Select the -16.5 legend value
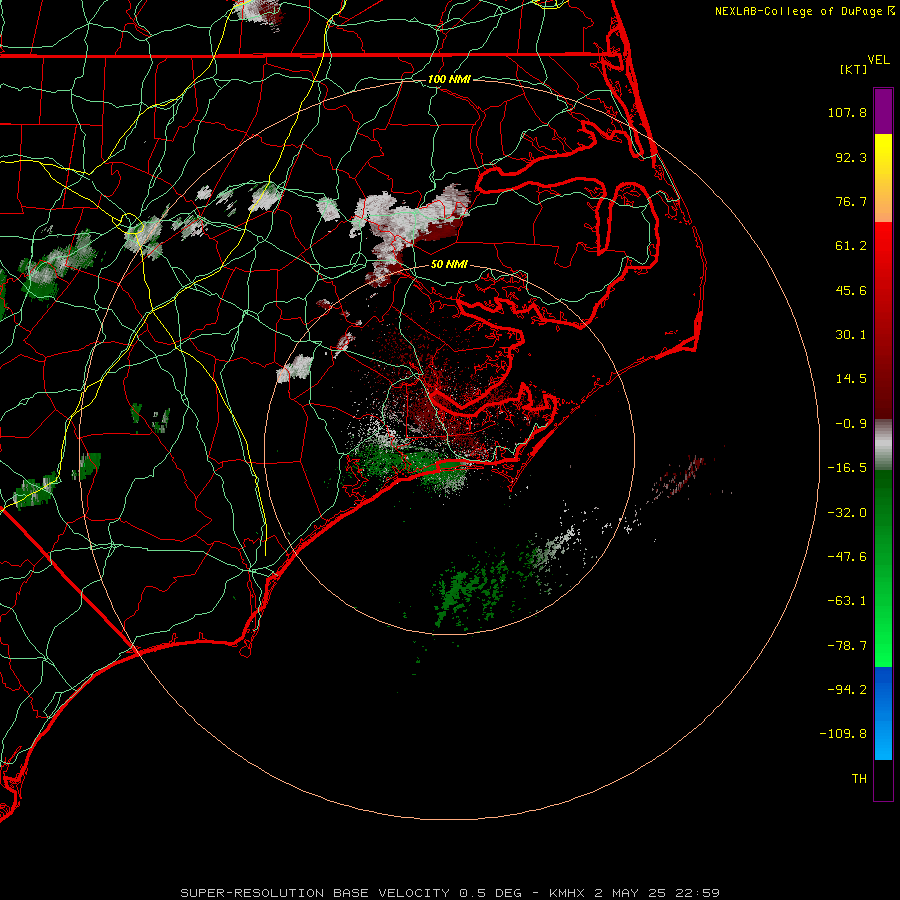The image size is (900, 900). click(x=847, y=468)
